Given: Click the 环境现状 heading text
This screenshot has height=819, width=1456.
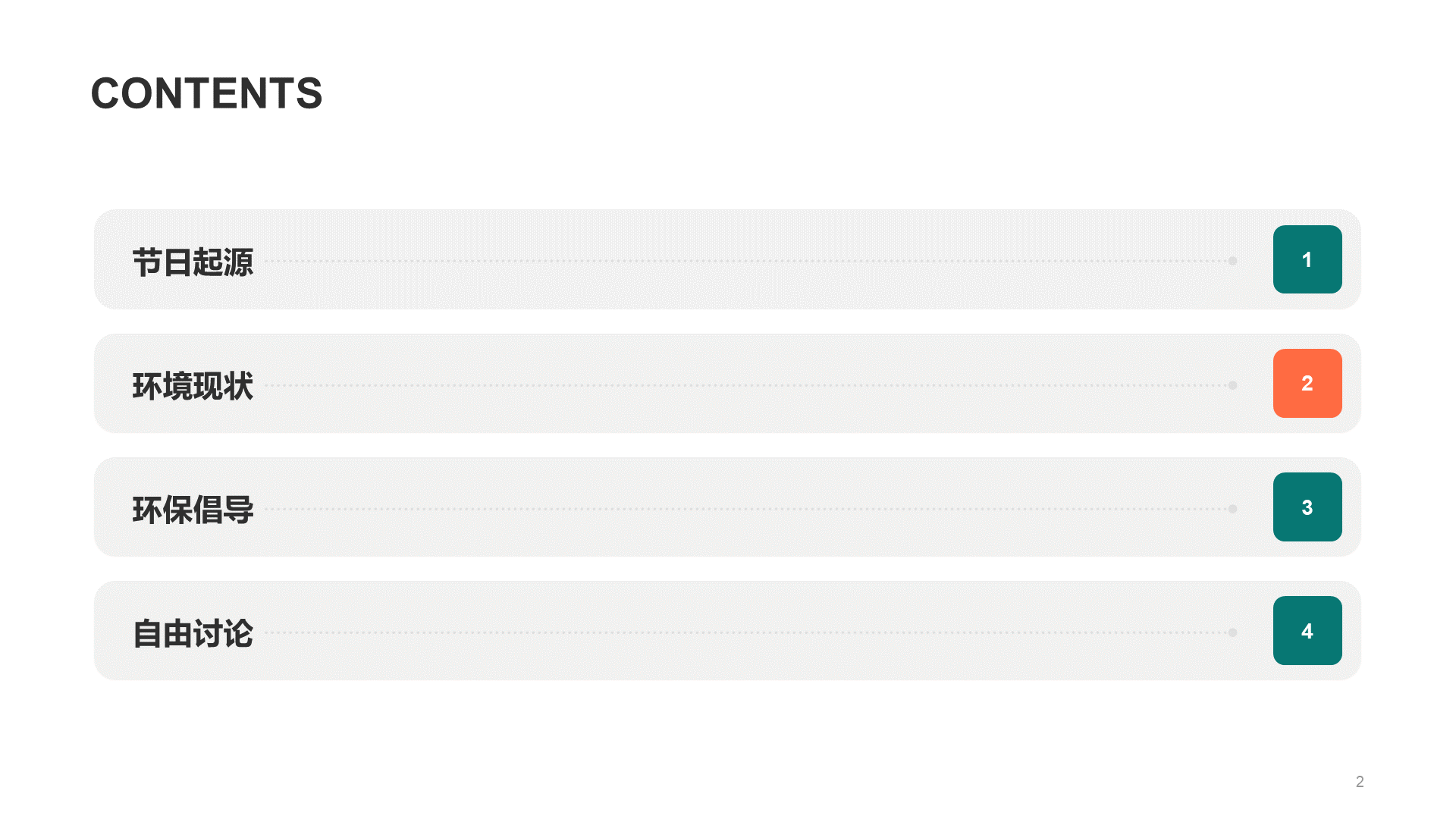Looking at the screenshot, I should 193,386.
